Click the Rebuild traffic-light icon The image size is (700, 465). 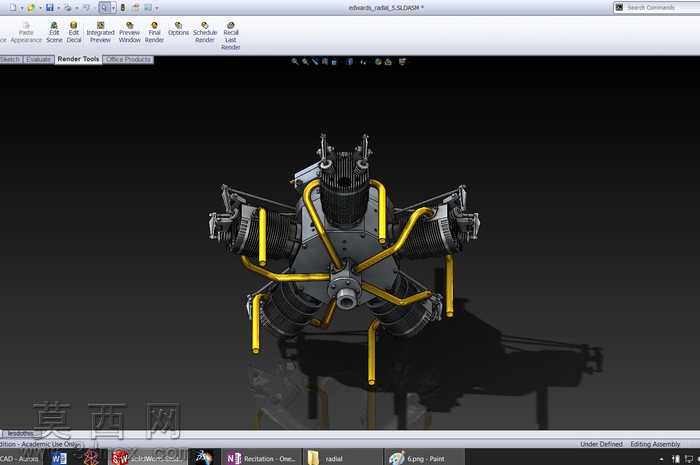123,8
